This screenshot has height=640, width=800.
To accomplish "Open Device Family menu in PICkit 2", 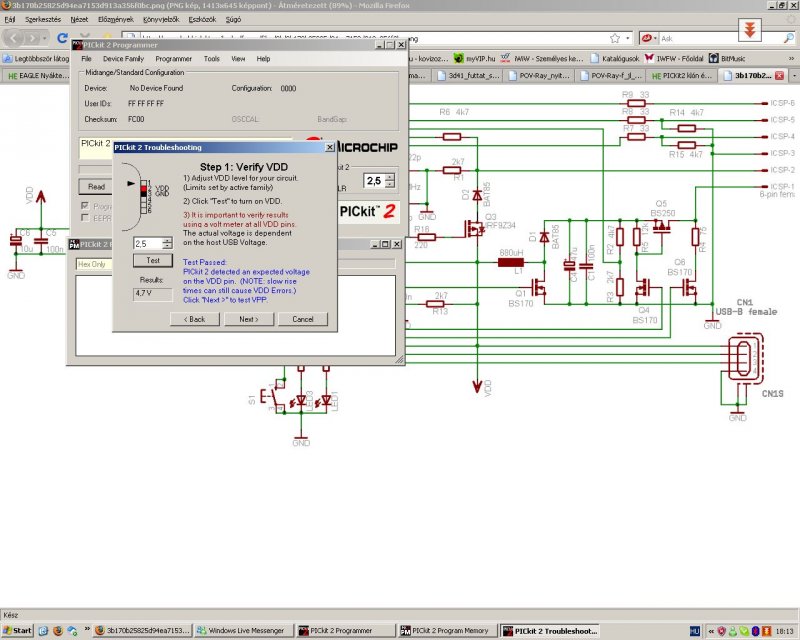I will (x=123, y=59).
